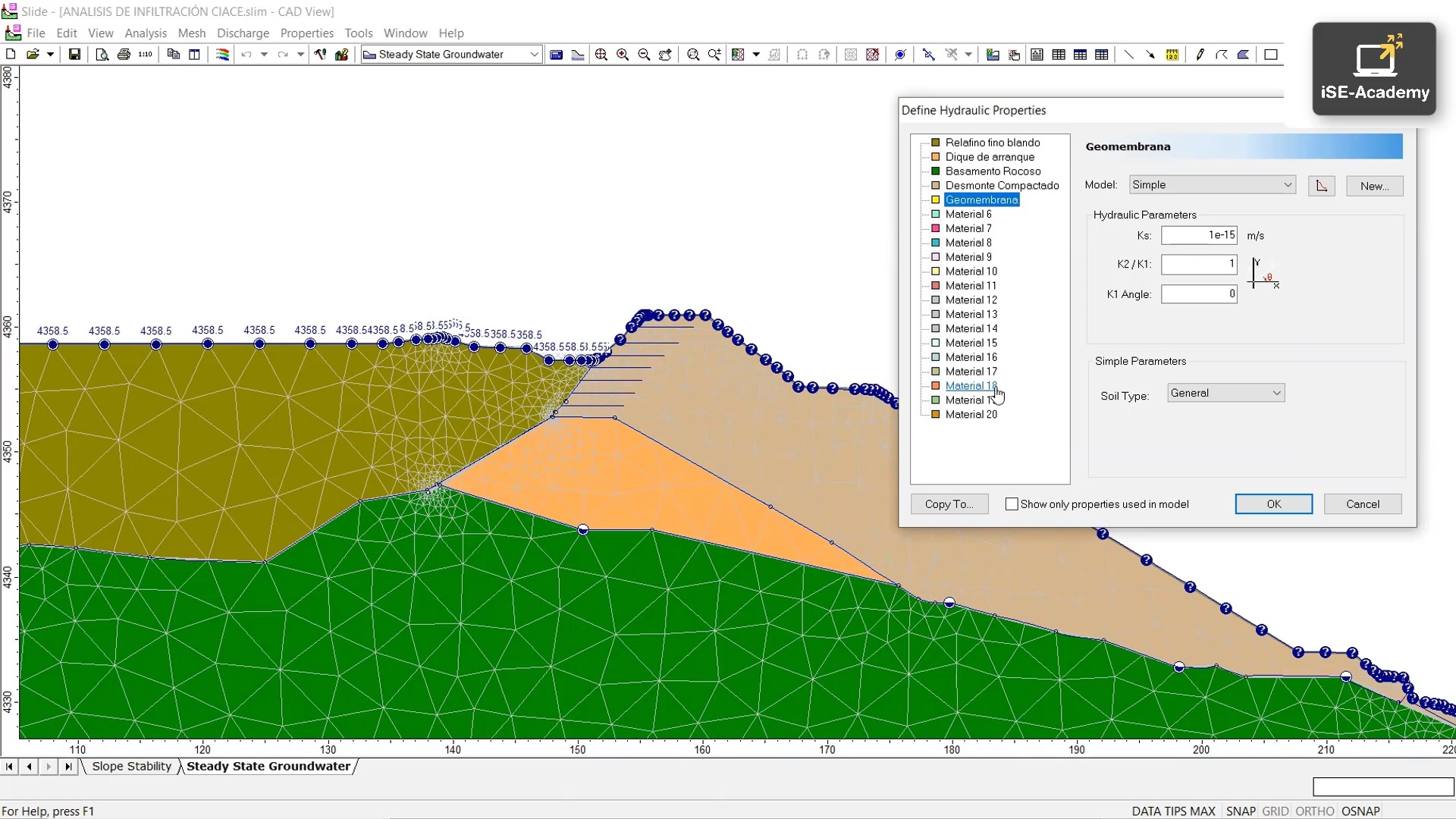Click the Display Options rainbow-lines icon

click(x=222, y=55)
